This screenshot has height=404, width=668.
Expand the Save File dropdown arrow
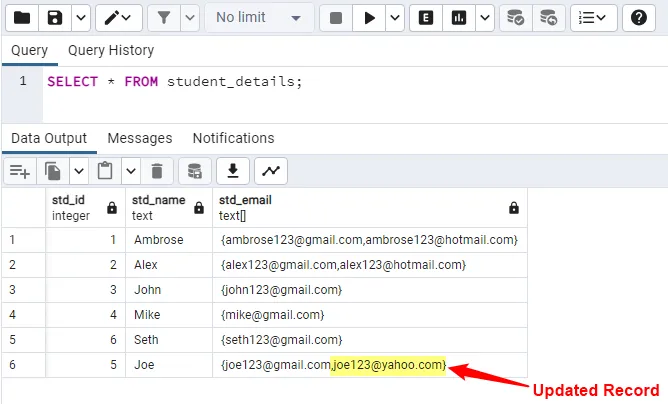[81, 18]
